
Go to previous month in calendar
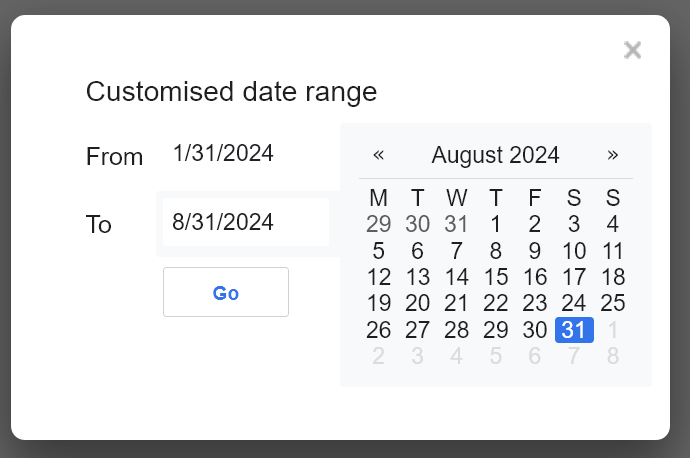click(x=379, y=155)
